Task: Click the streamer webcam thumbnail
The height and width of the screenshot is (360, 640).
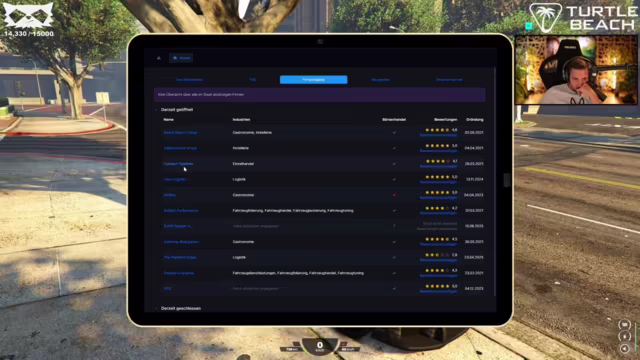Action: [x=576, y=70]
